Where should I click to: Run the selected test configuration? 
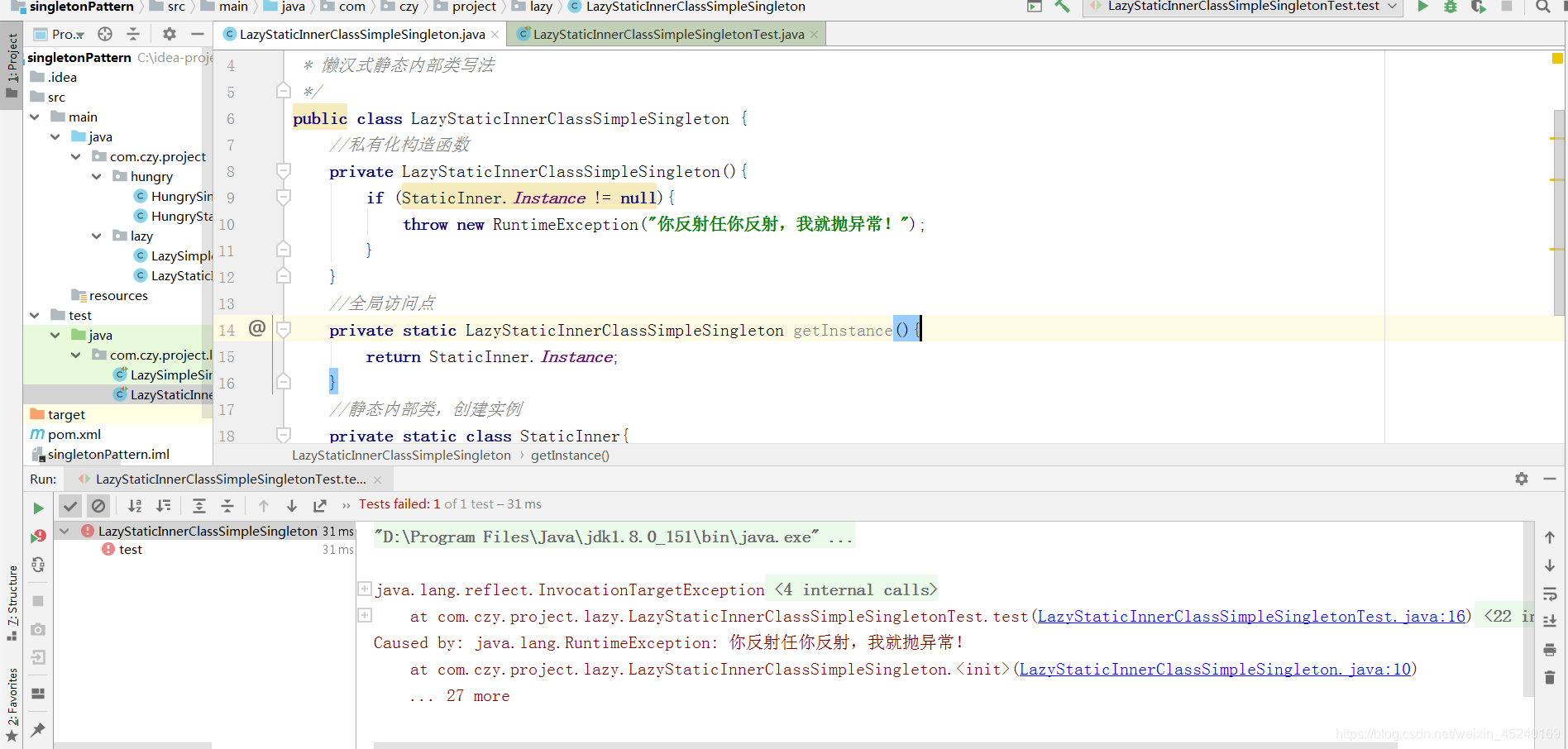(1422, 7)
